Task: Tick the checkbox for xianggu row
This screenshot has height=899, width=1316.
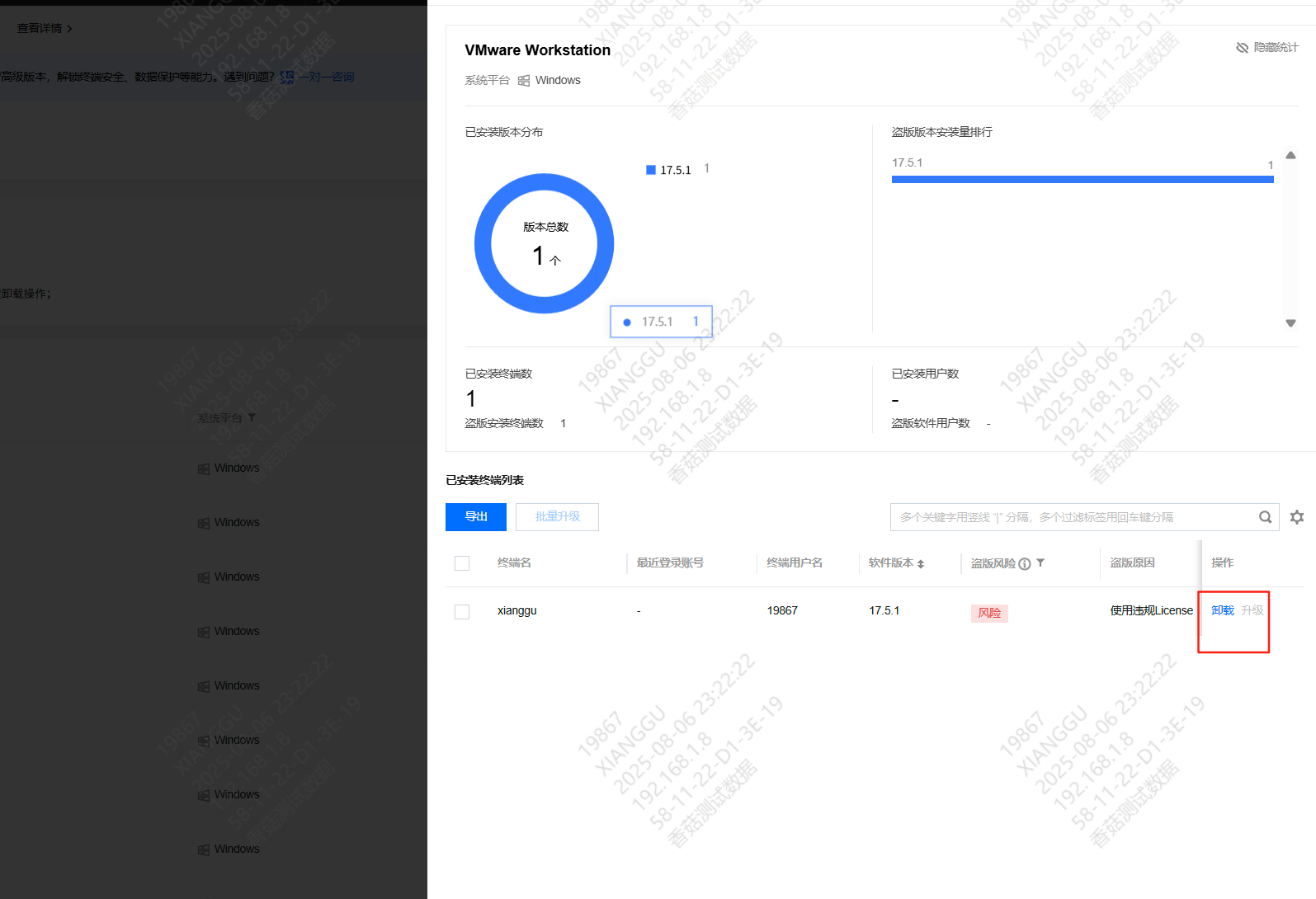Action: [462, 612]
